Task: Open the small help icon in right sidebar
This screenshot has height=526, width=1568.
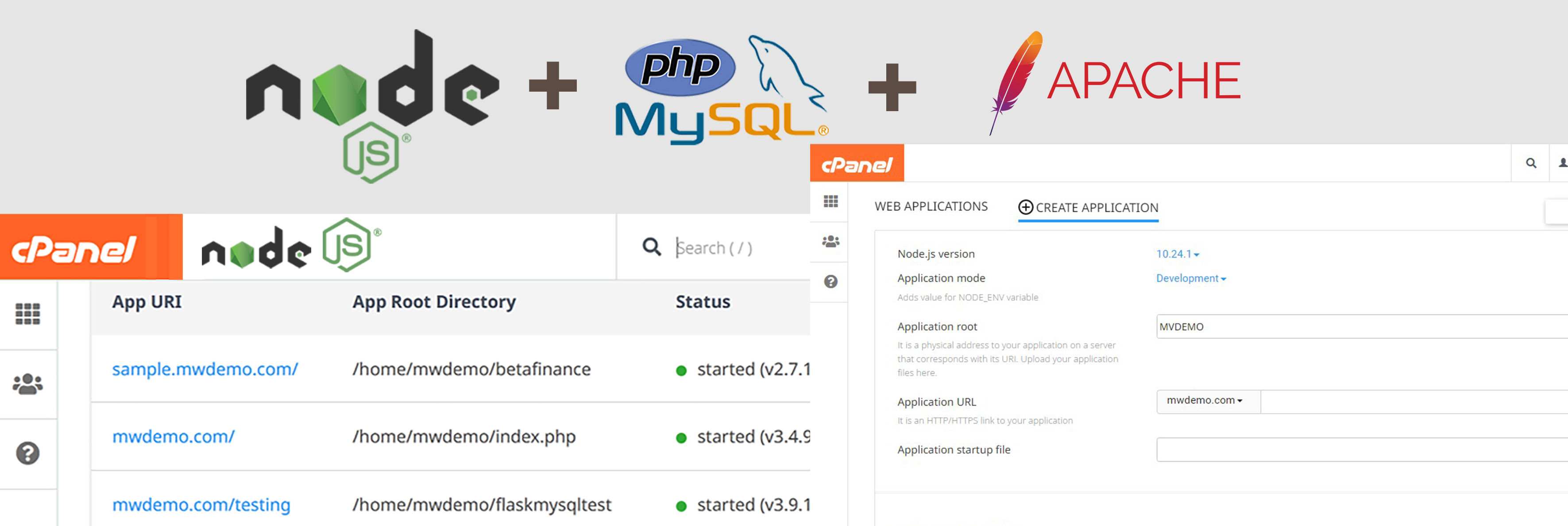Action: [830, 281]
